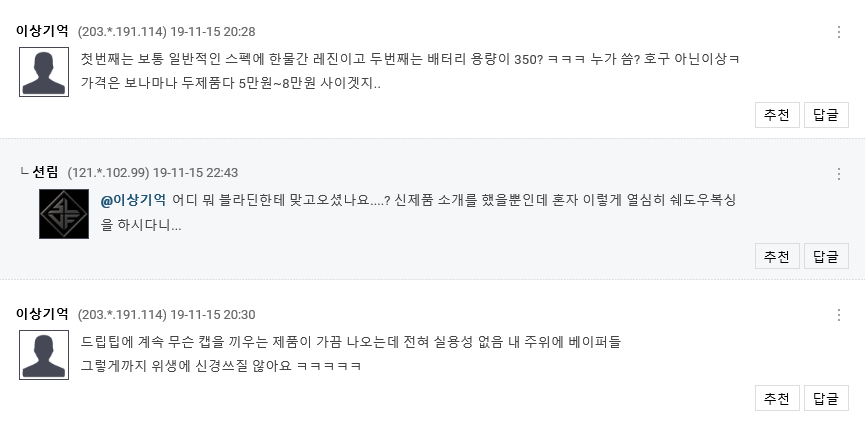This screenshot has width=865, height=421.
Task: Click the timestamp 19-11-15 22:43
Action: click(198, 173)
